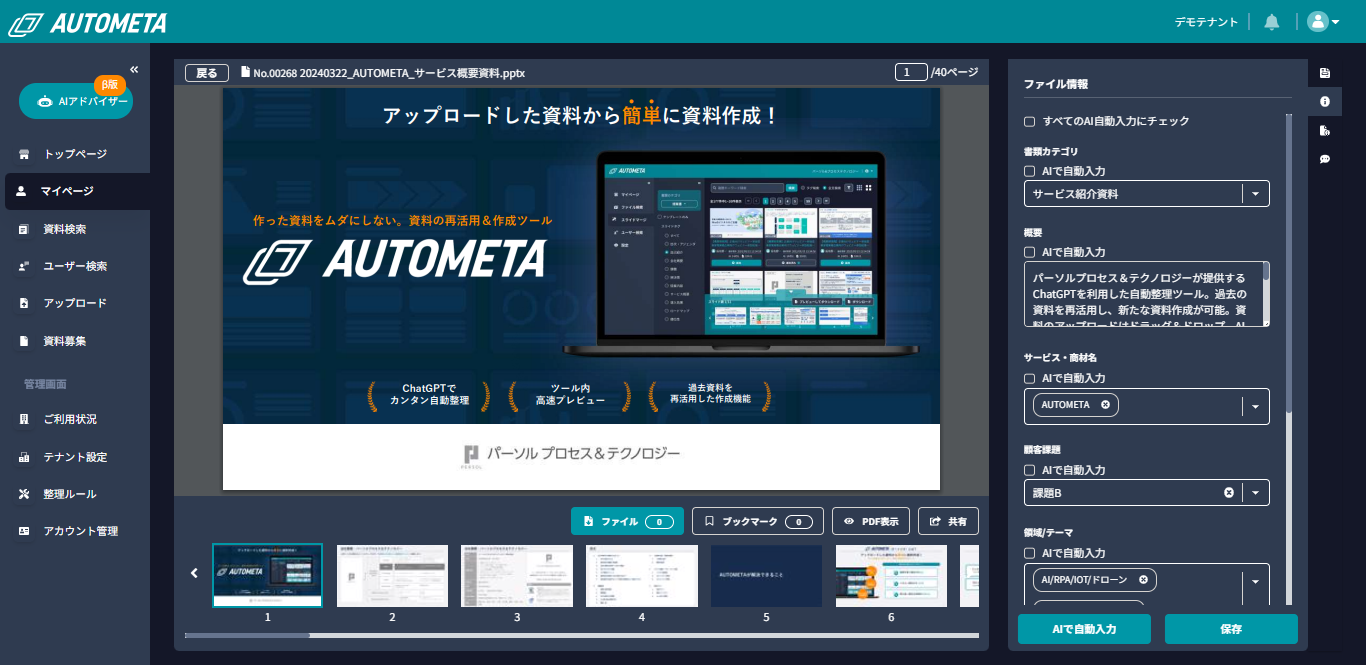This screenshot has height=665, width=1366.
Task: Select slide thumbnail 1
Action: pyautogui.click(x=268, y=575)
